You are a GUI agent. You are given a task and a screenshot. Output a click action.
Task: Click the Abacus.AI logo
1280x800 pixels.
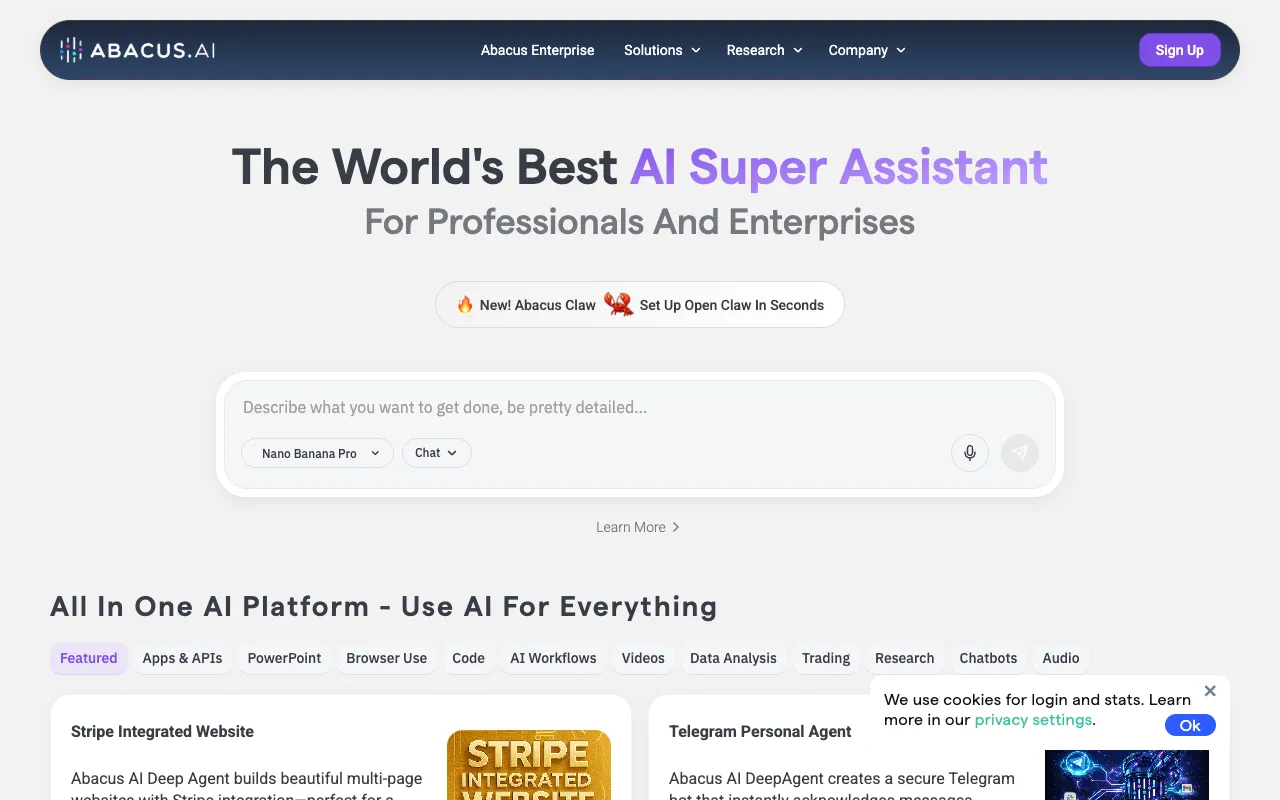pyautogui.click(x=136, y=49)
